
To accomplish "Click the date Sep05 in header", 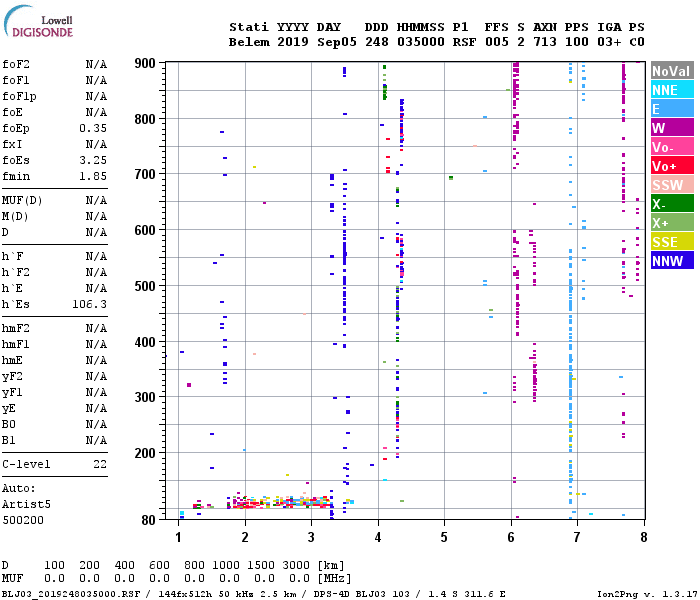I will point(337,42).
